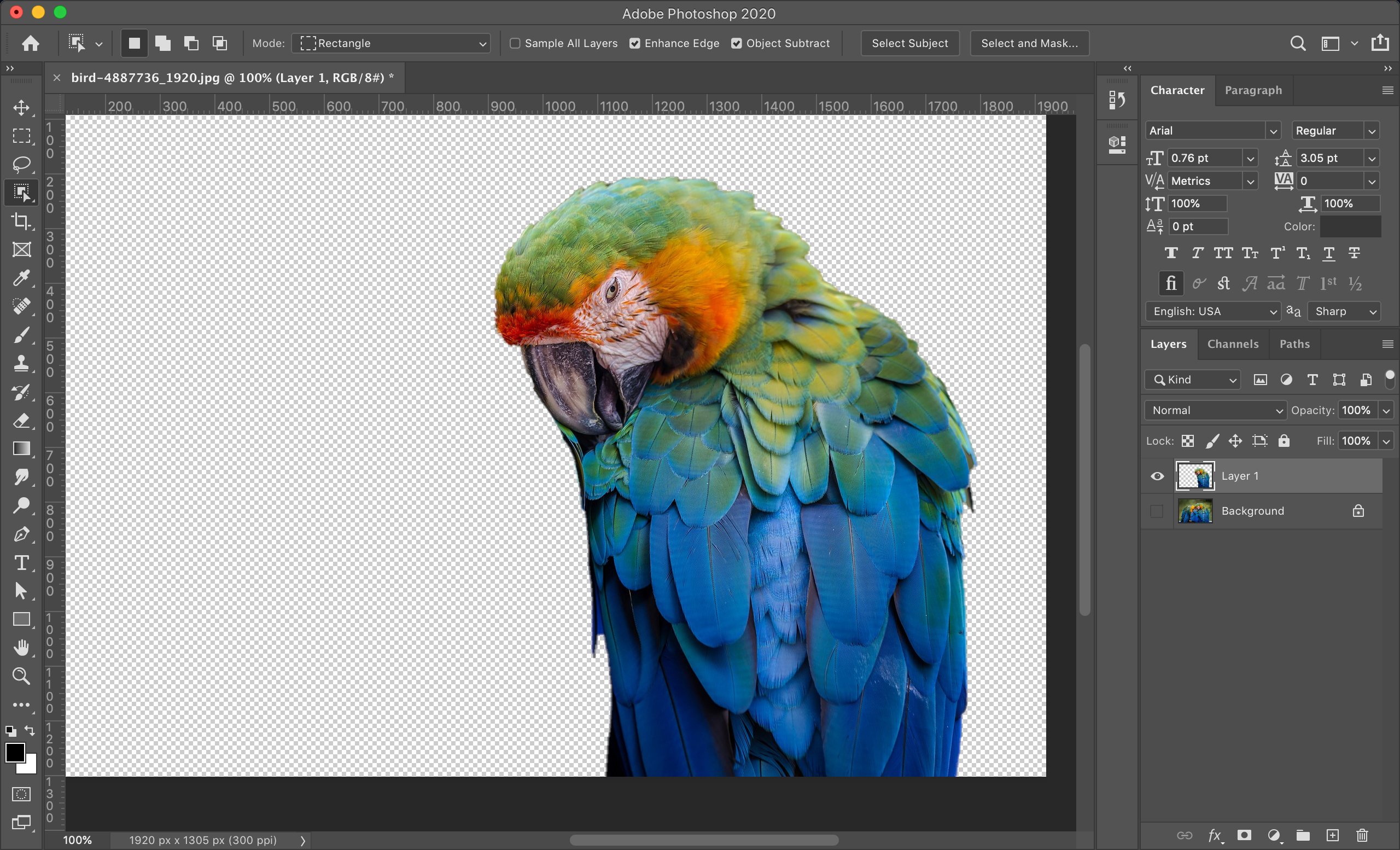Add a layer mask via the panel icon
1400x850 pixels.
point(1244,835)
